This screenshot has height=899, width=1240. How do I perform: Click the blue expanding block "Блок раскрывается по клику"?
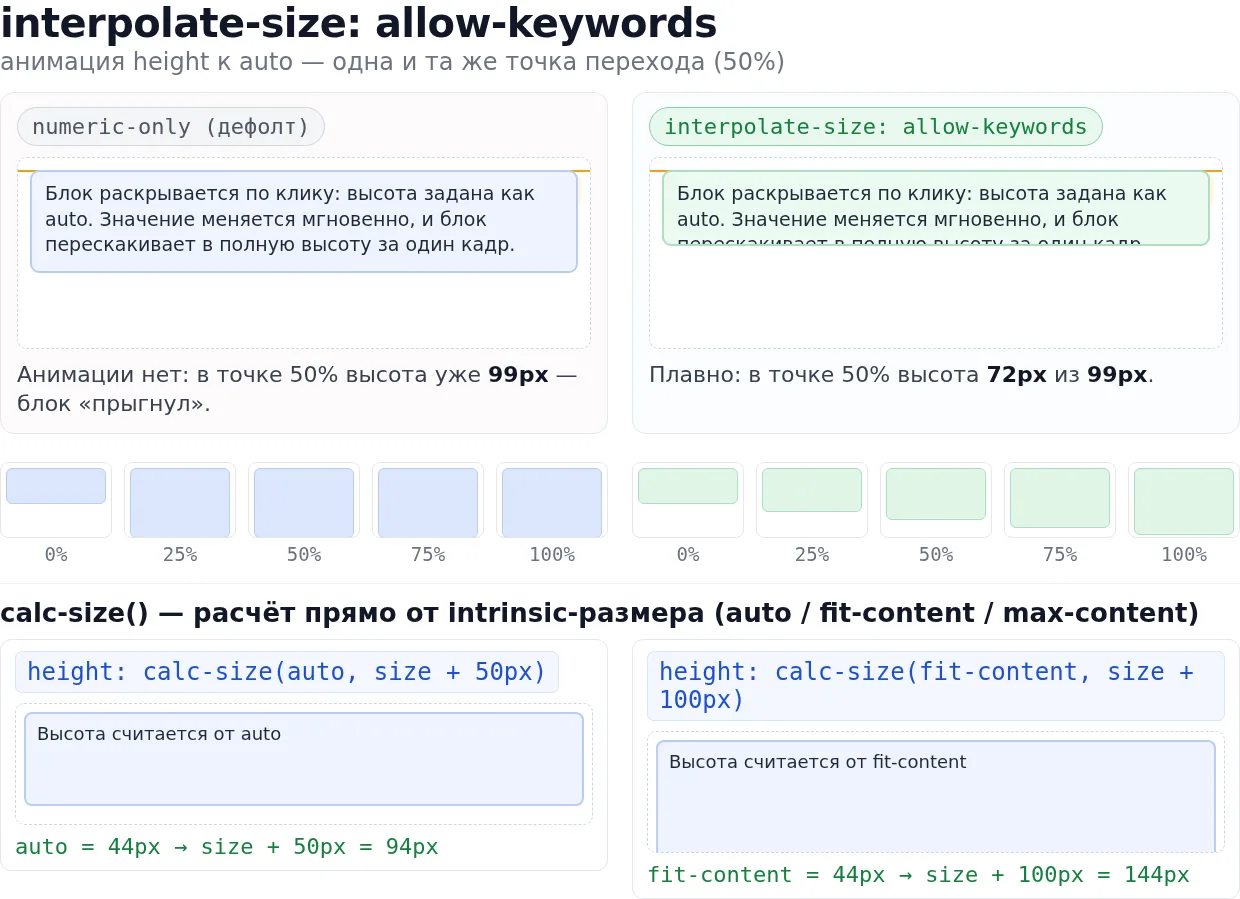coord(304,221)
